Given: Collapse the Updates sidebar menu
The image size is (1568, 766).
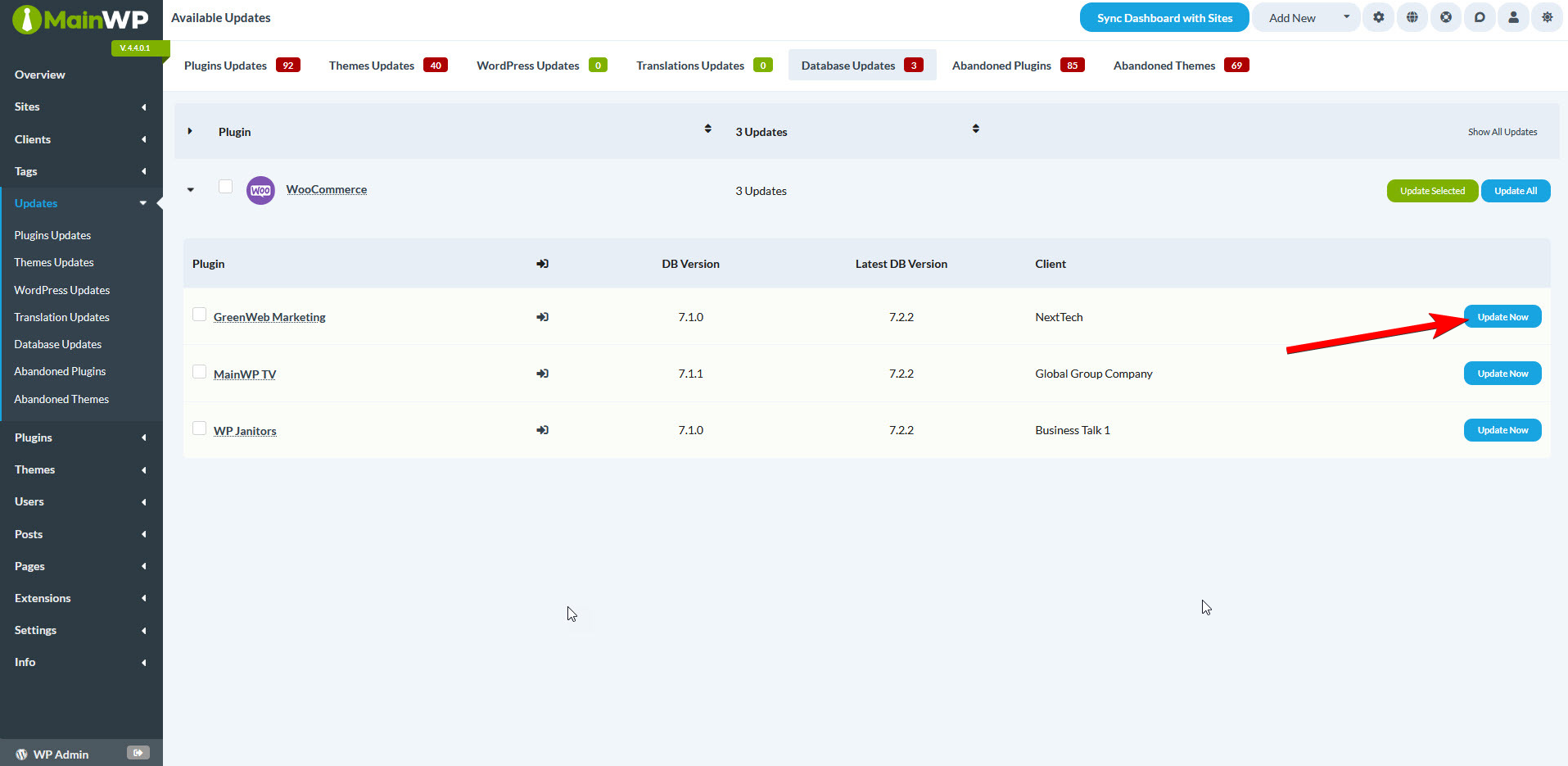Looking at the screenshot, I should point(143,203).
